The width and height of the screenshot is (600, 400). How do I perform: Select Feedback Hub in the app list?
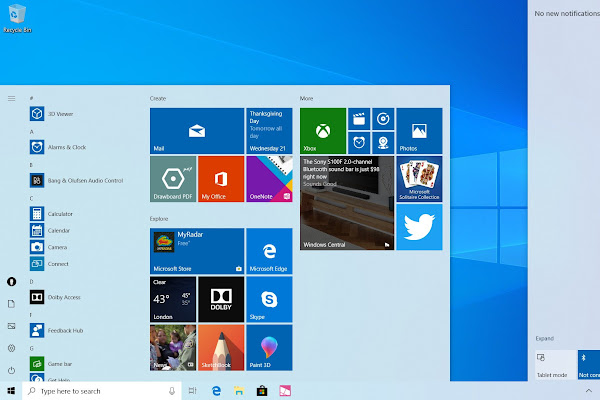[66, 329]
